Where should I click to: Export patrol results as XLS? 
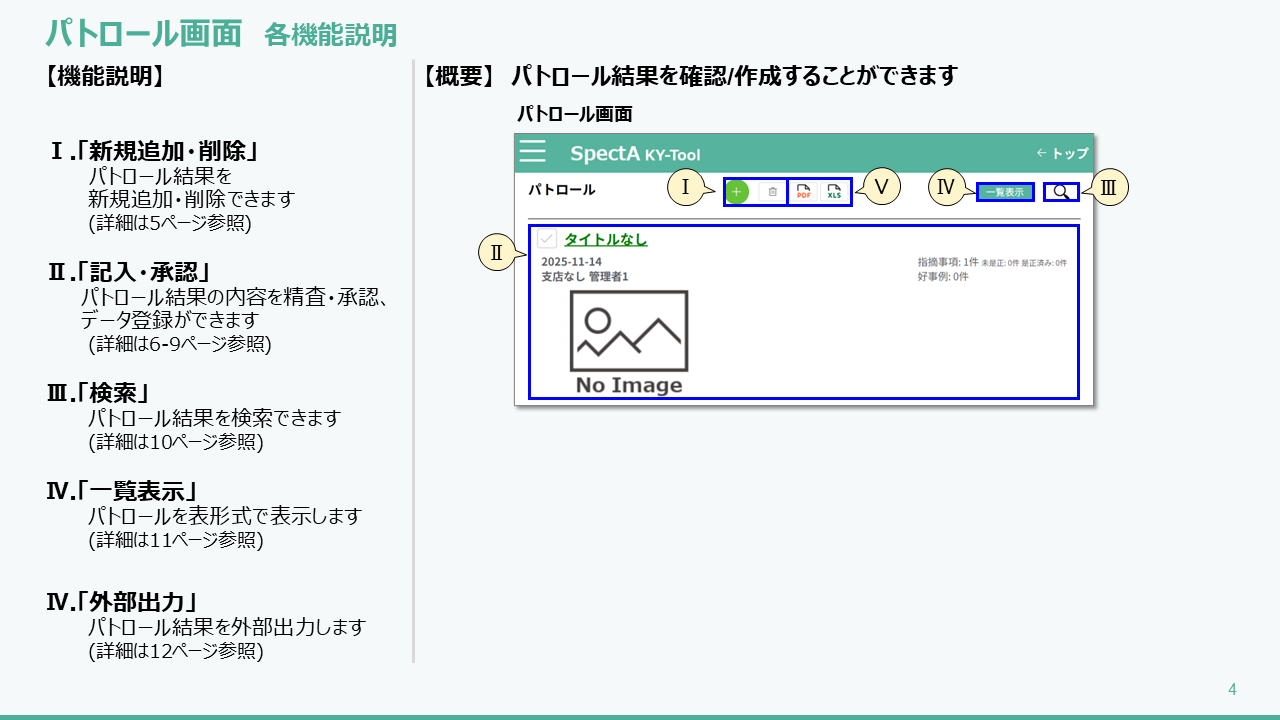[x=834, y=191]
